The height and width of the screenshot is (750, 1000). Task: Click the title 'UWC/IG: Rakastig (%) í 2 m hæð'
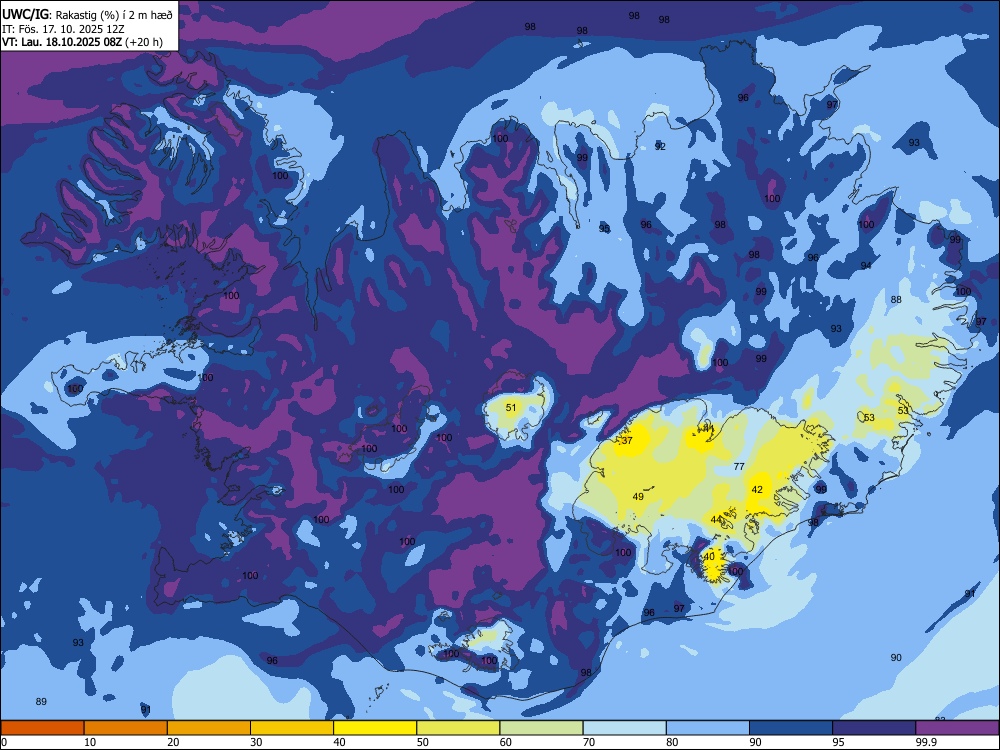coord(87,14)
